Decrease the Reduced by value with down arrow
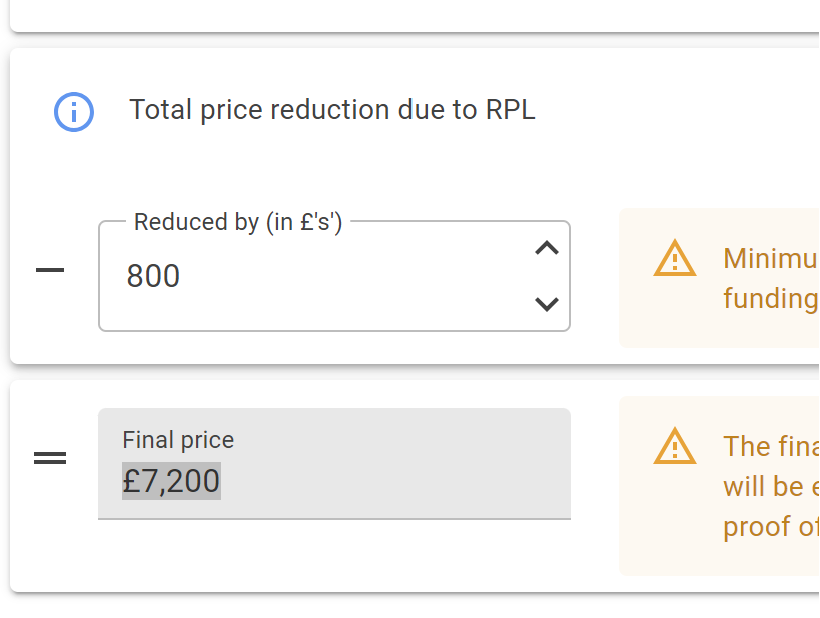This screenshot has height=618, width=820. click(x=547, y=304)
